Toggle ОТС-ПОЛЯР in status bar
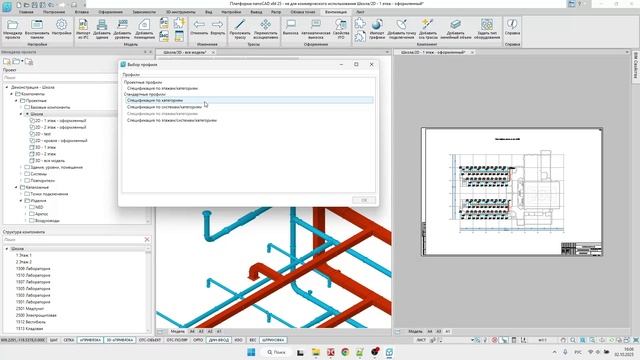640x360 pixels. click(x=177, y=340)
